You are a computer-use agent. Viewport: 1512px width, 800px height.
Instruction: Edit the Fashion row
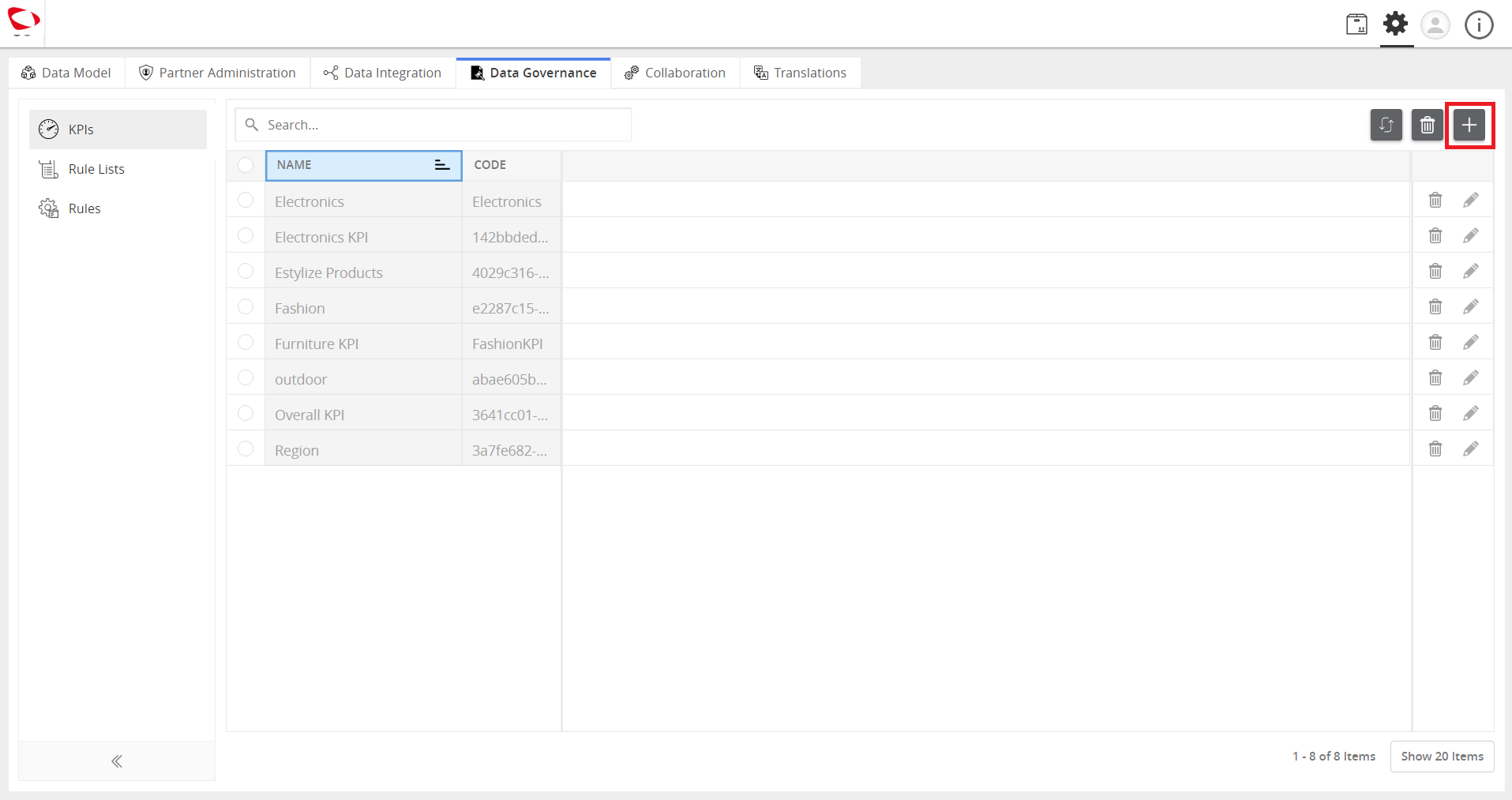(x=1471, y=306)
